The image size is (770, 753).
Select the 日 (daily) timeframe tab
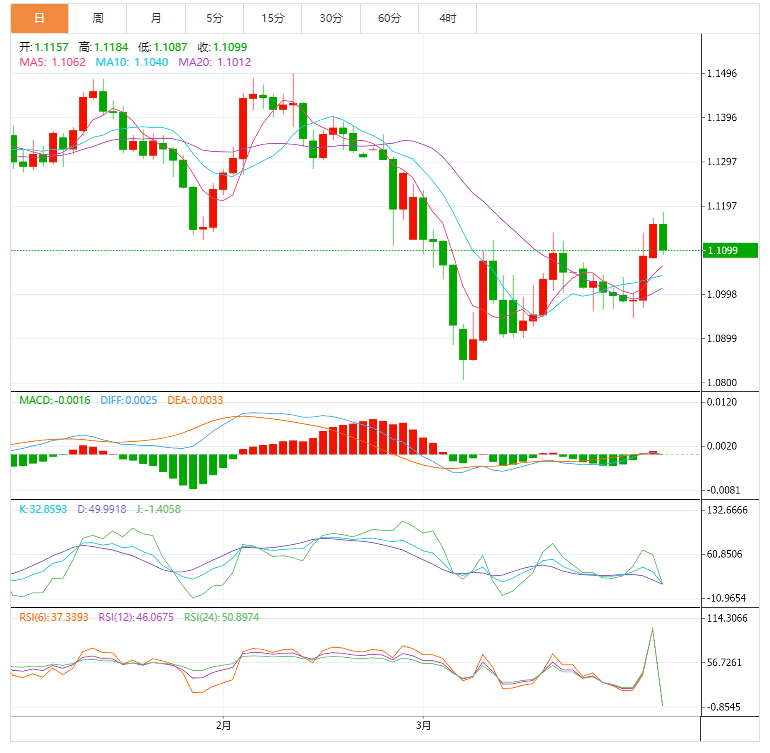pos(39,19)
